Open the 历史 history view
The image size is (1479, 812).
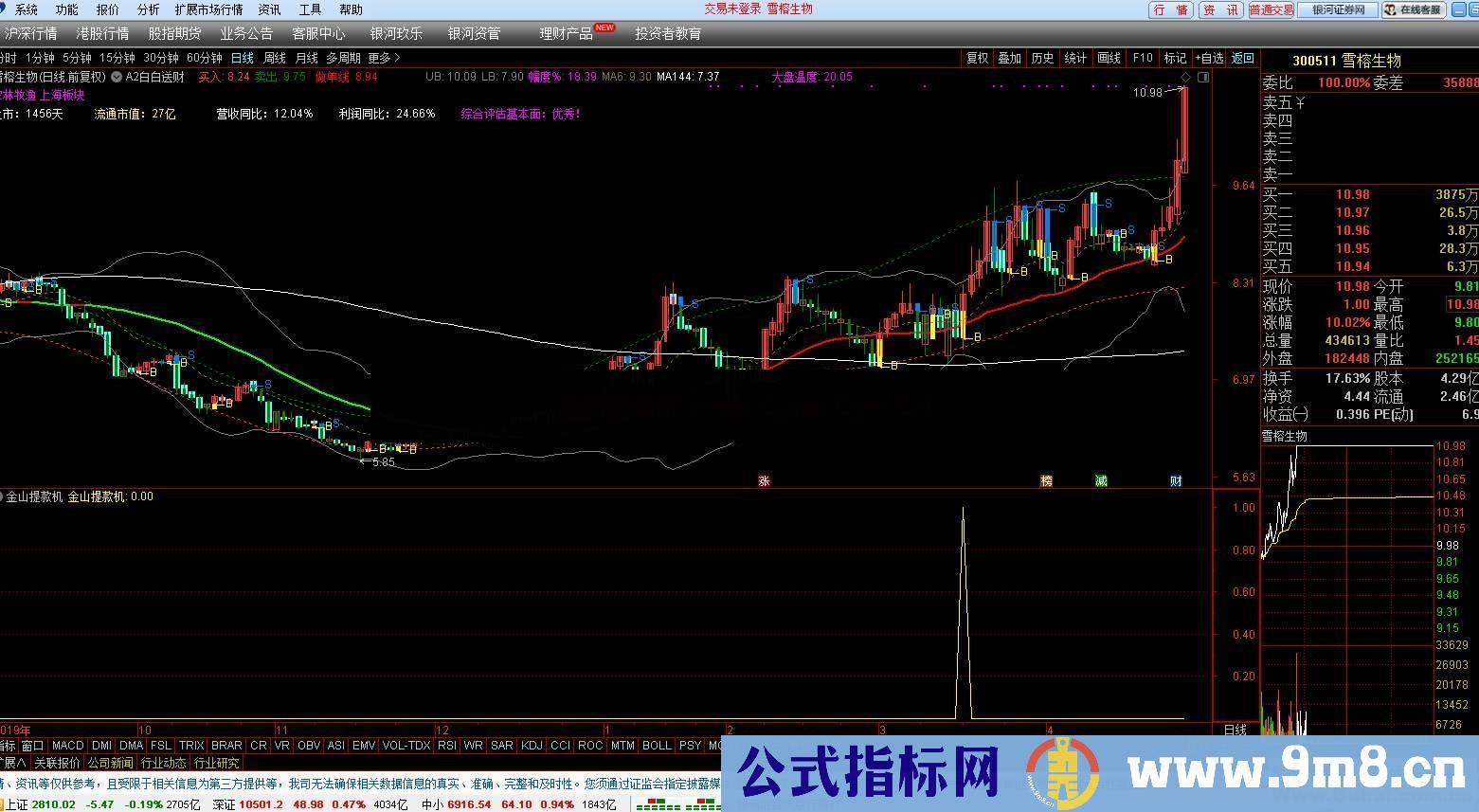[x=1042, y=58]
